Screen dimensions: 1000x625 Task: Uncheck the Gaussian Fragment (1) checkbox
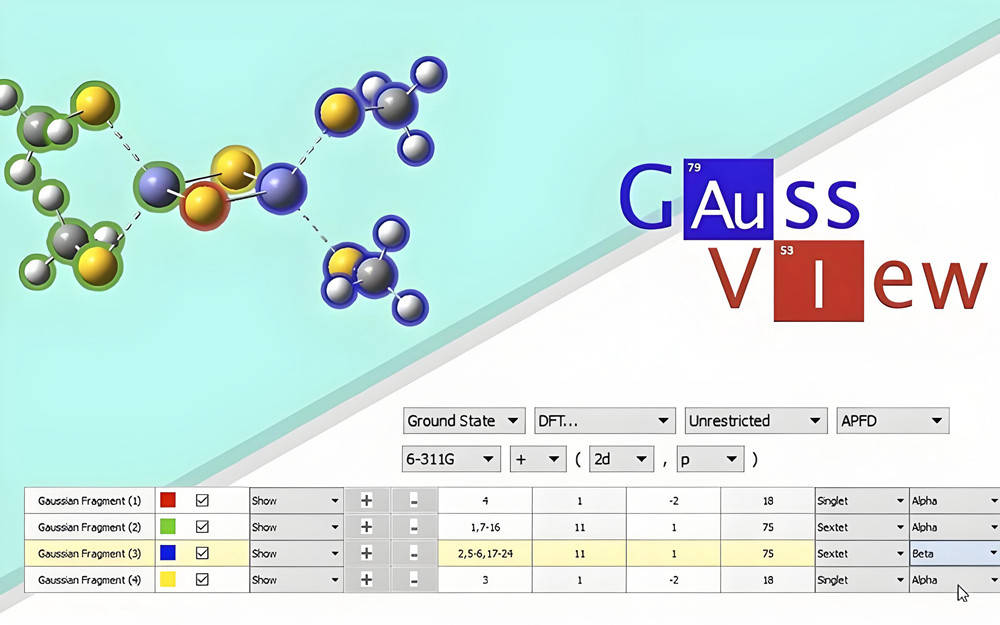pyautogui.click(x=202, y=500)
